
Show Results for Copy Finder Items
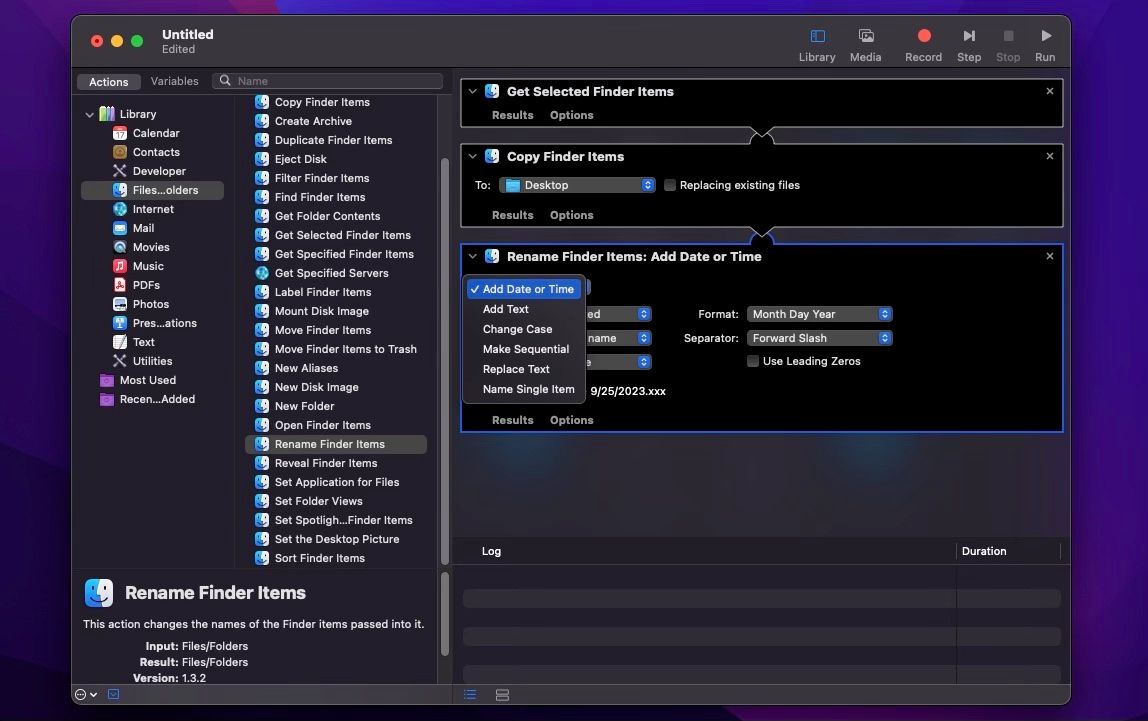512,214
